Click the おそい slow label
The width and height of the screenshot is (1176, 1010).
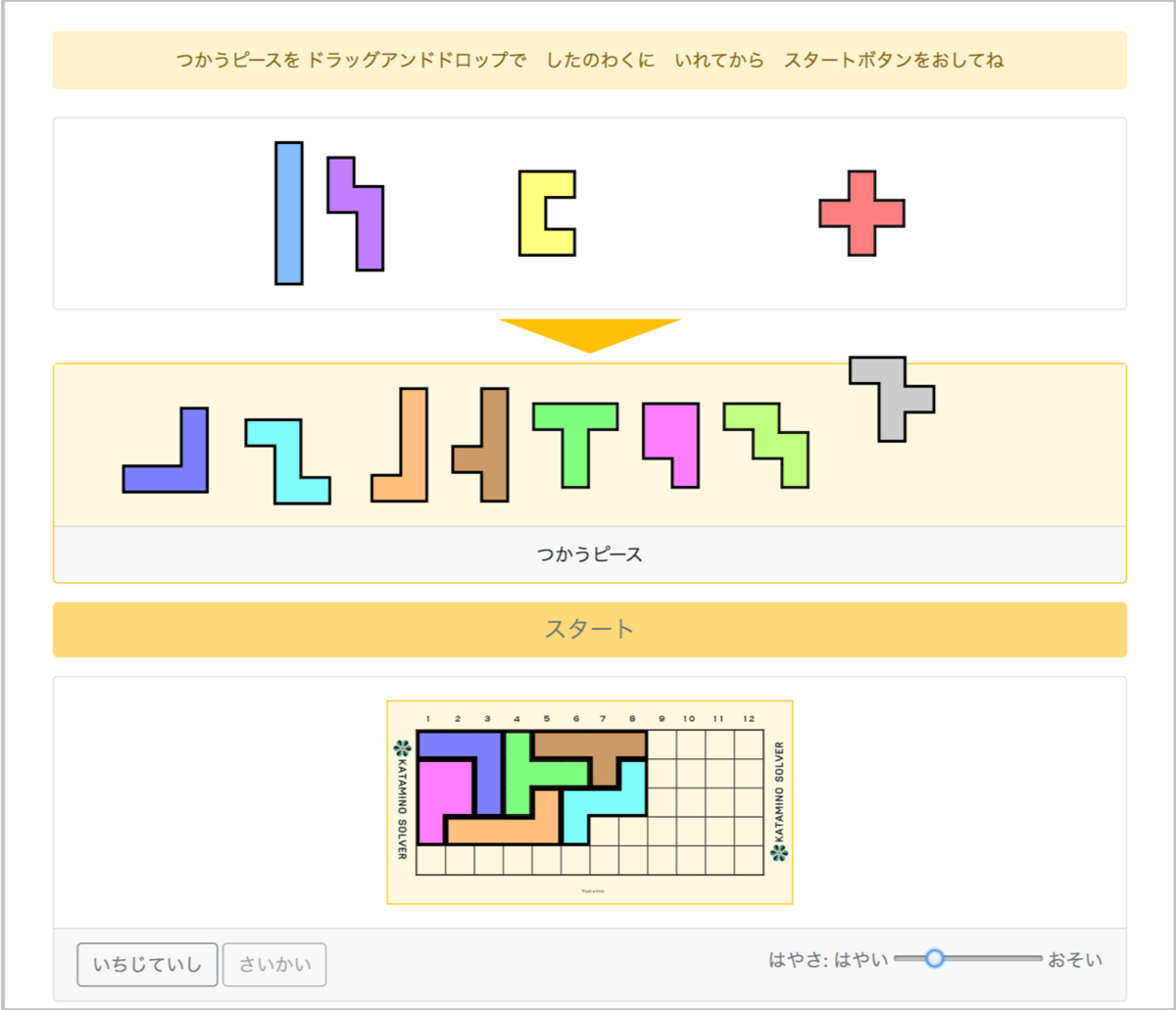click(x=1075, y=960)
